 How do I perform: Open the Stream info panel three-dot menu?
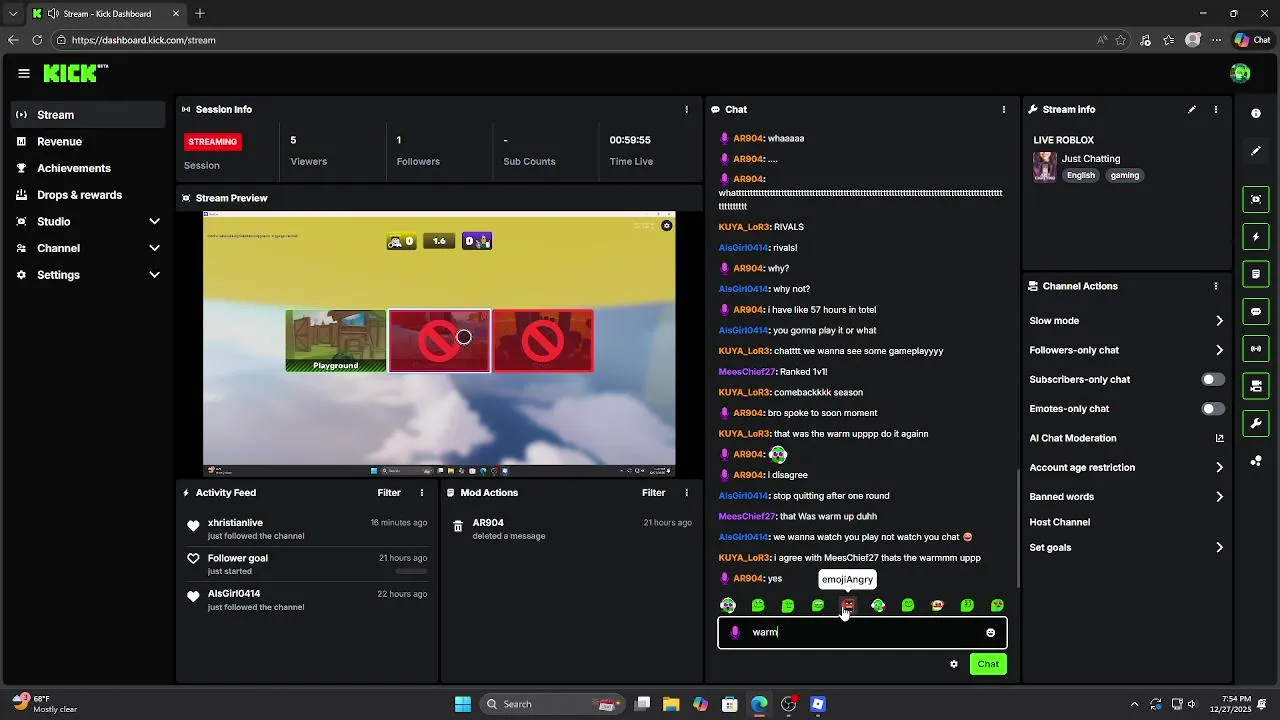click(1216, 109)
